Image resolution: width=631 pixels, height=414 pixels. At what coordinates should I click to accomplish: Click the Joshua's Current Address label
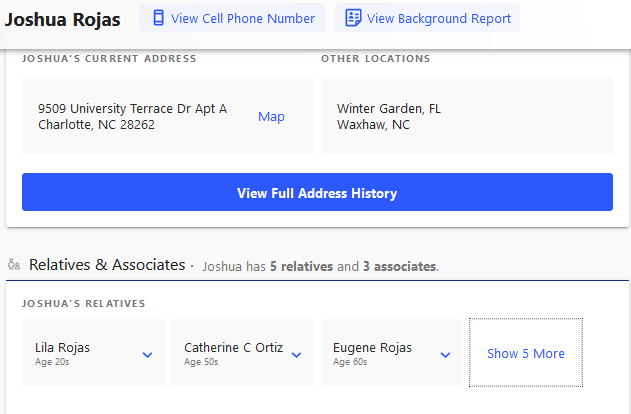(109, 59)
